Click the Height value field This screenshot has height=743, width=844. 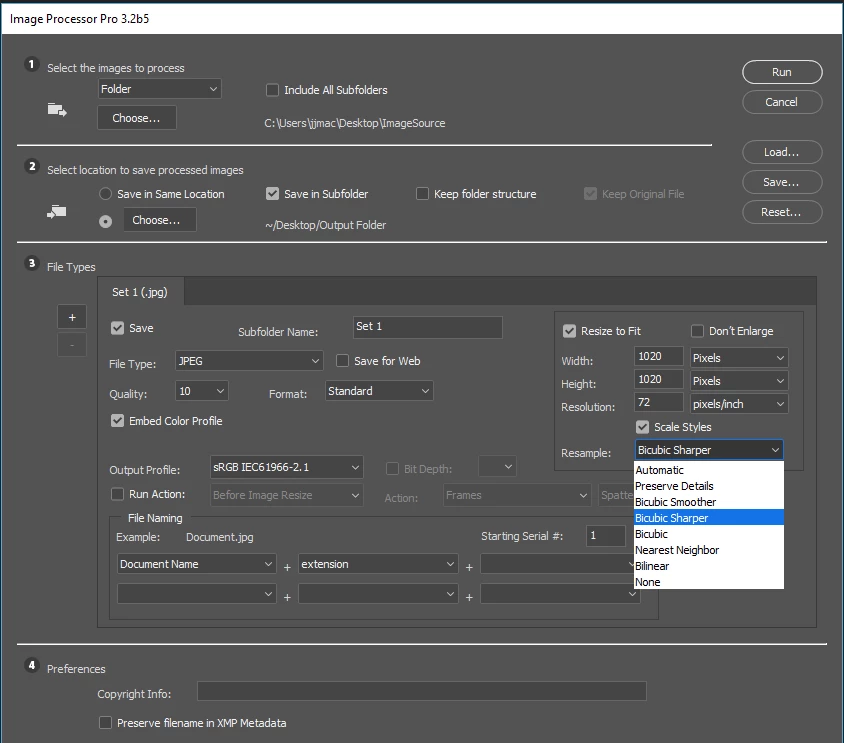click(x=659, y=379)
